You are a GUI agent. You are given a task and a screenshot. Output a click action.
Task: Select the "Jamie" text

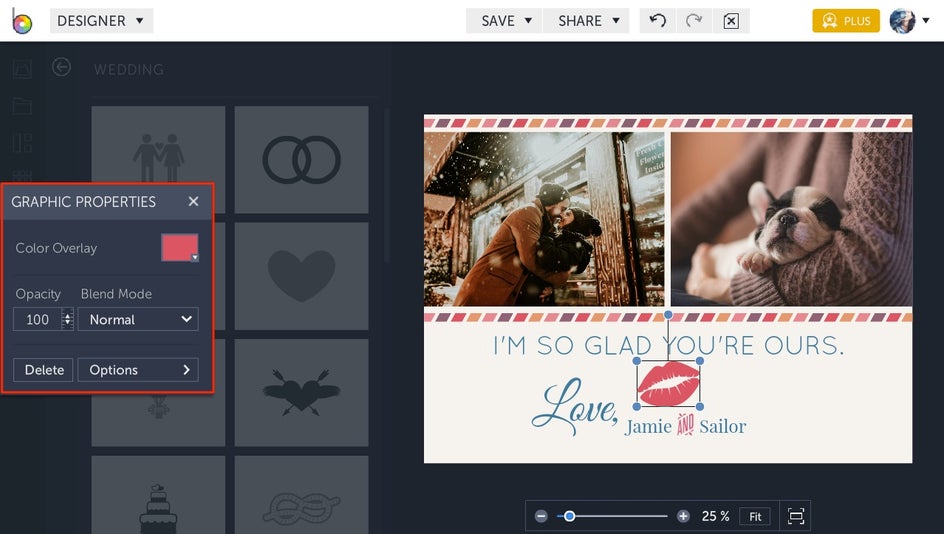[648, 427]
